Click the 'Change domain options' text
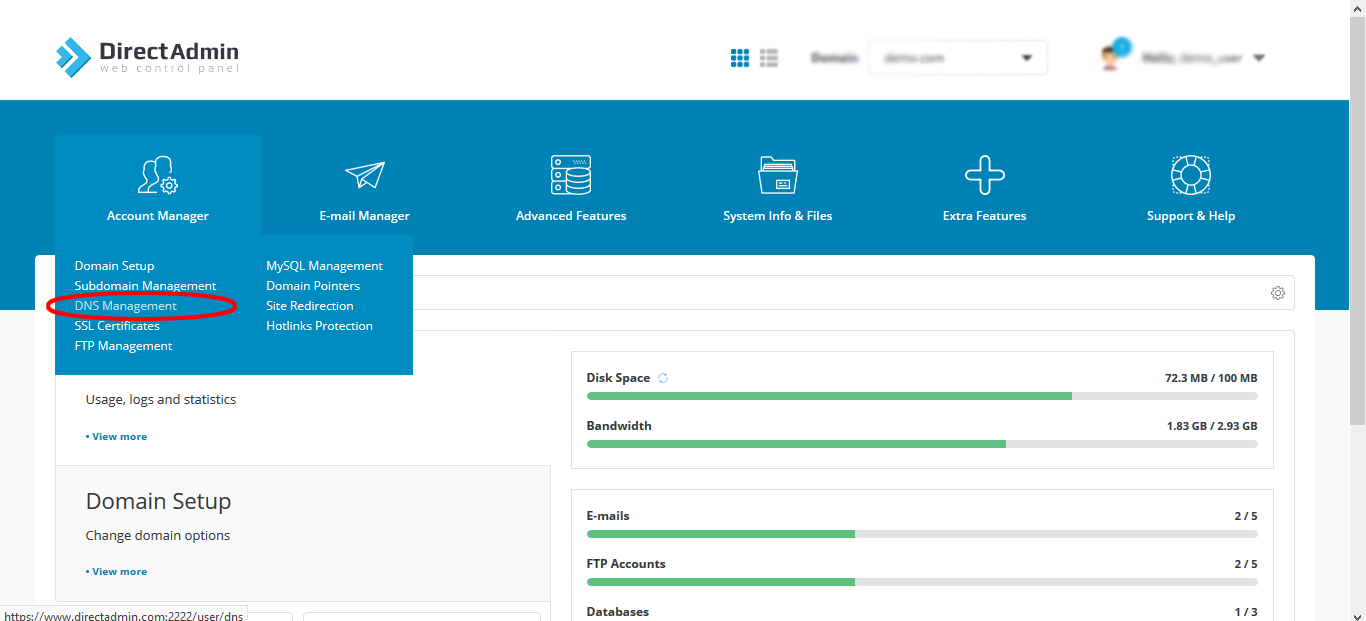The height and width of the screenshot is (621, 1366). [x=158, y=535]
